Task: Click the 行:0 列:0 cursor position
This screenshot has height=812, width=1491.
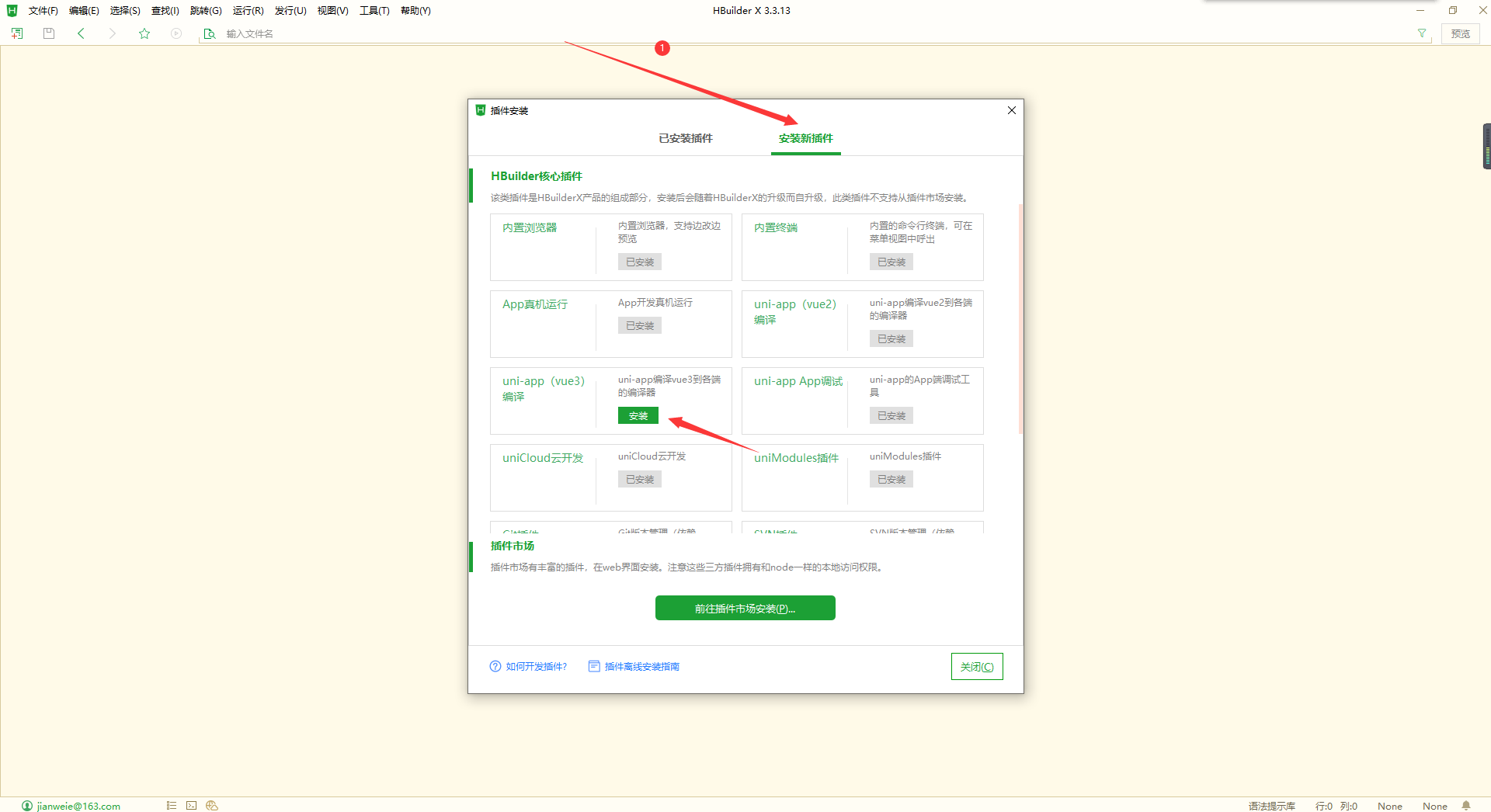Action: click(1336, 806)
